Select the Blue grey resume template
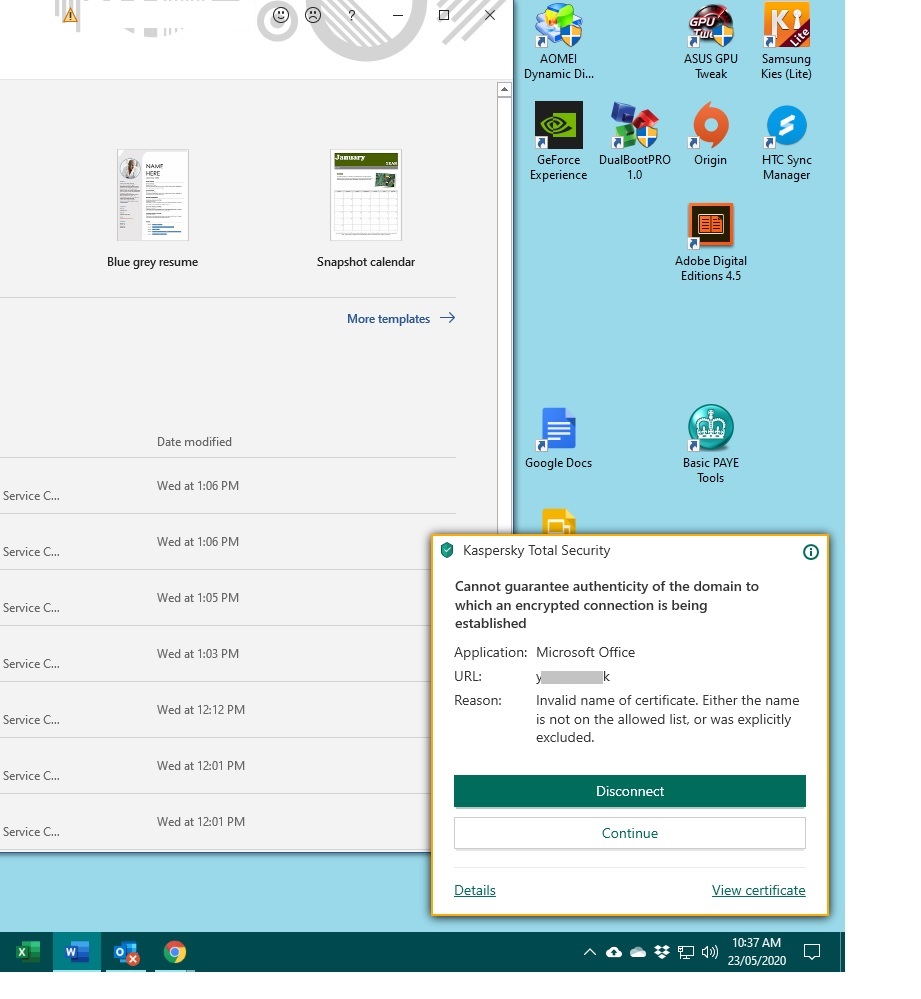The image size is (921, 999). [152, 209]
